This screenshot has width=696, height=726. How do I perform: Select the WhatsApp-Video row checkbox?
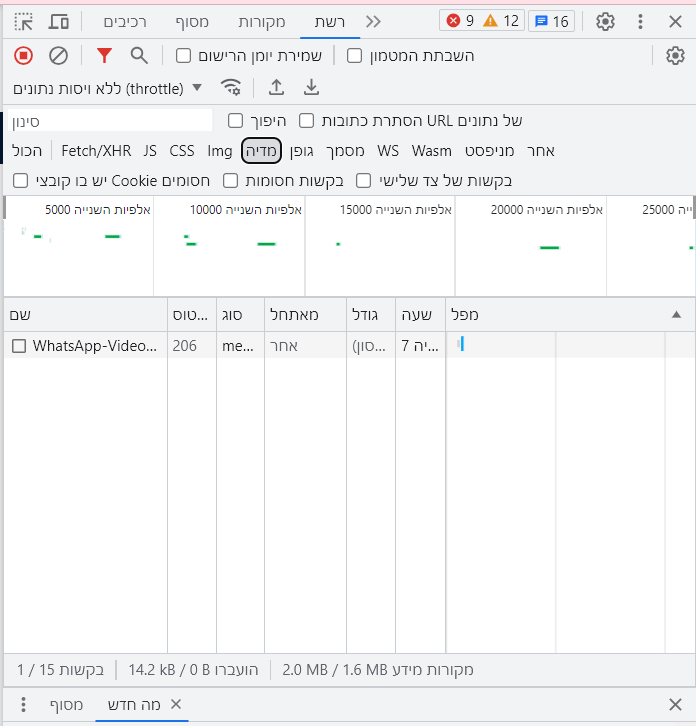click(19, 346)
